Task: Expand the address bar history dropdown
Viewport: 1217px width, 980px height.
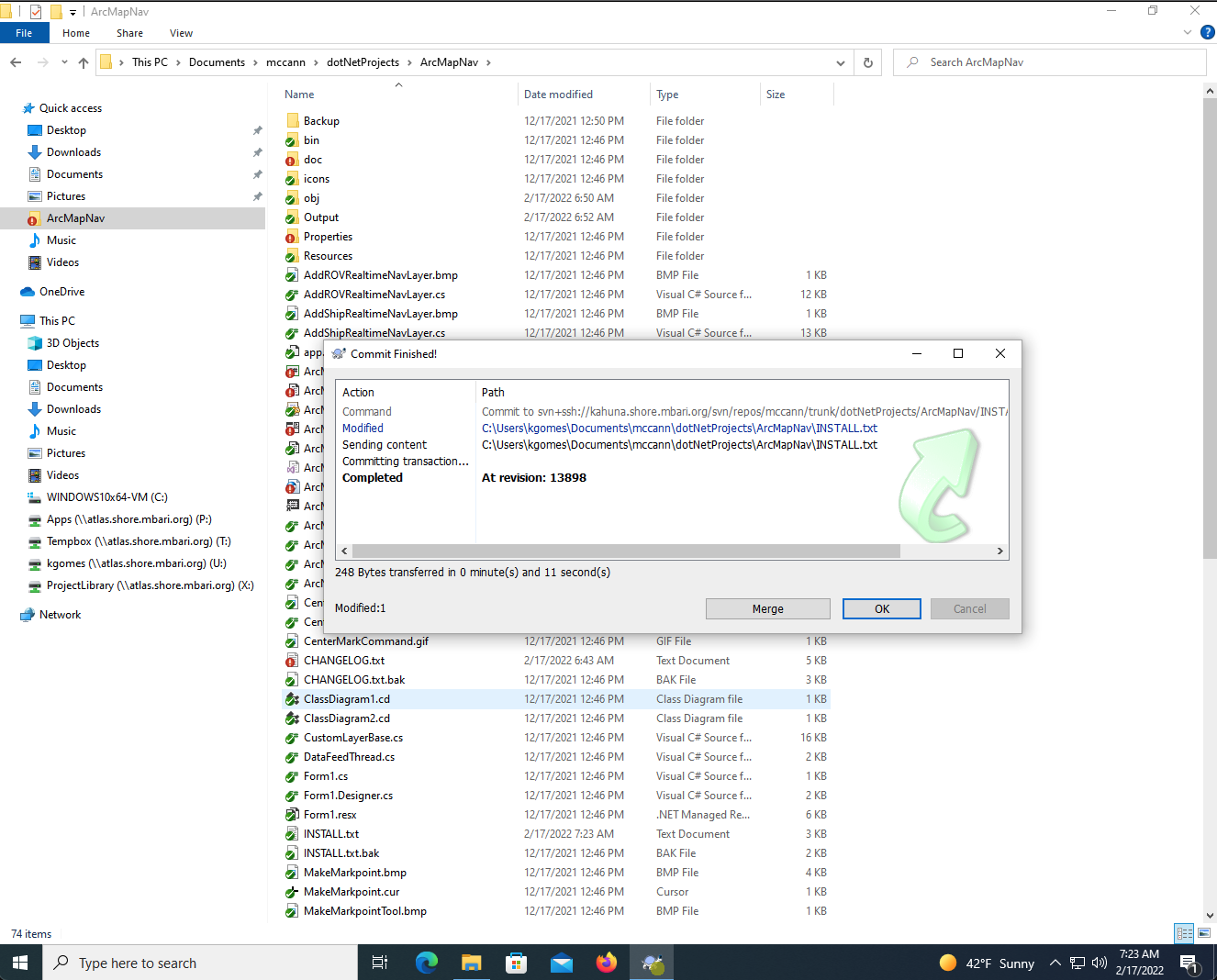Action: click(x=840, y=62)
